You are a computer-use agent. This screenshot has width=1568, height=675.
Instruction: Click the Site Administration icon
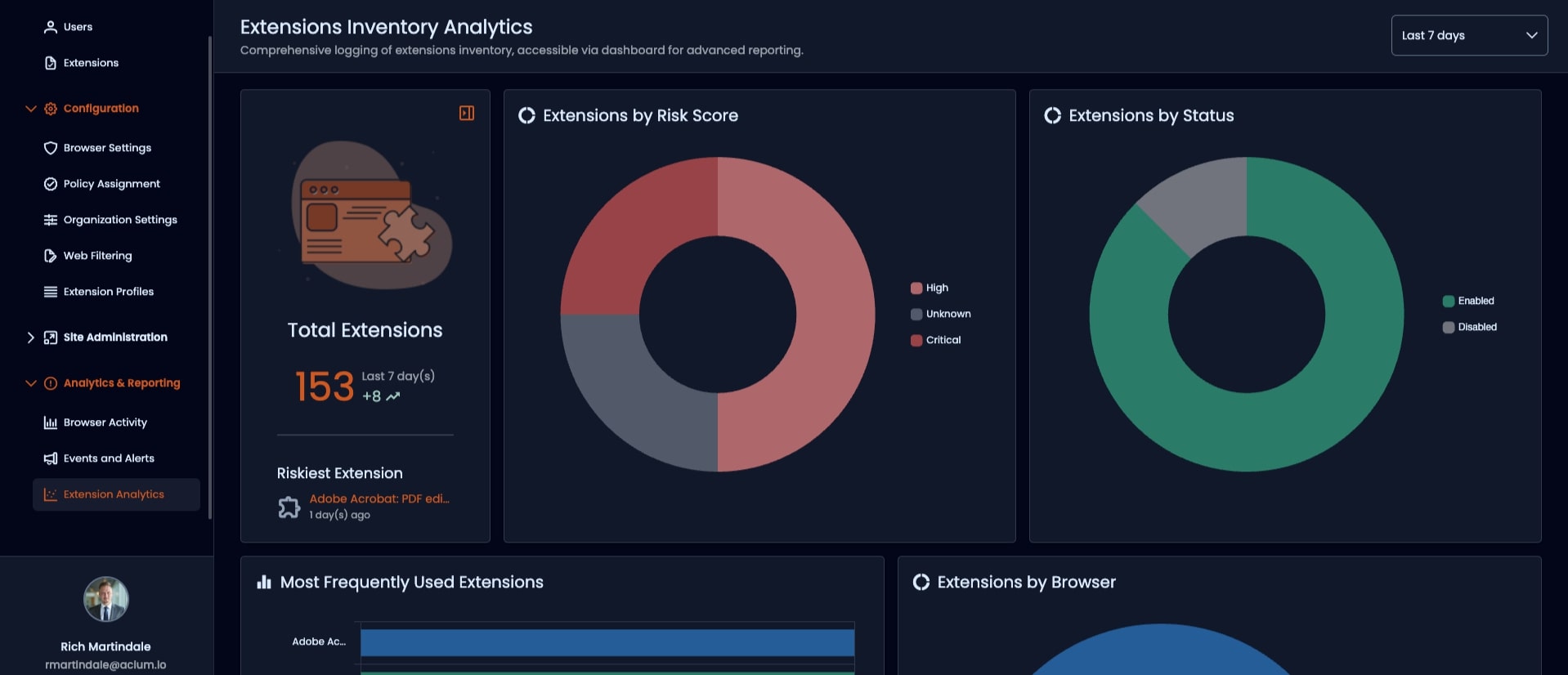(50, 337)
